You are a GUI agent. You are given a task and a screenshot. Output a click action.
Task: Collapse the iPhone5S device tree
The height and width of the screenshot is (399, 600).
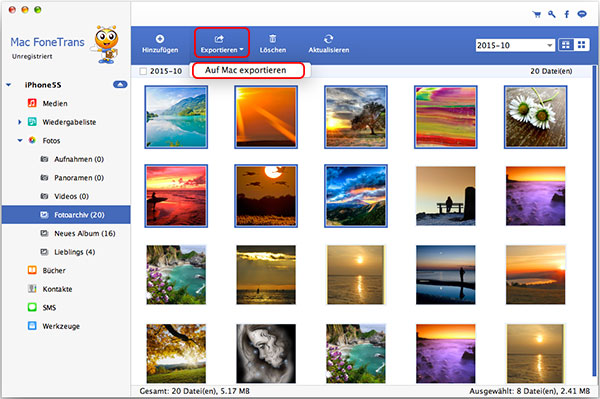[x=8, y=85]
